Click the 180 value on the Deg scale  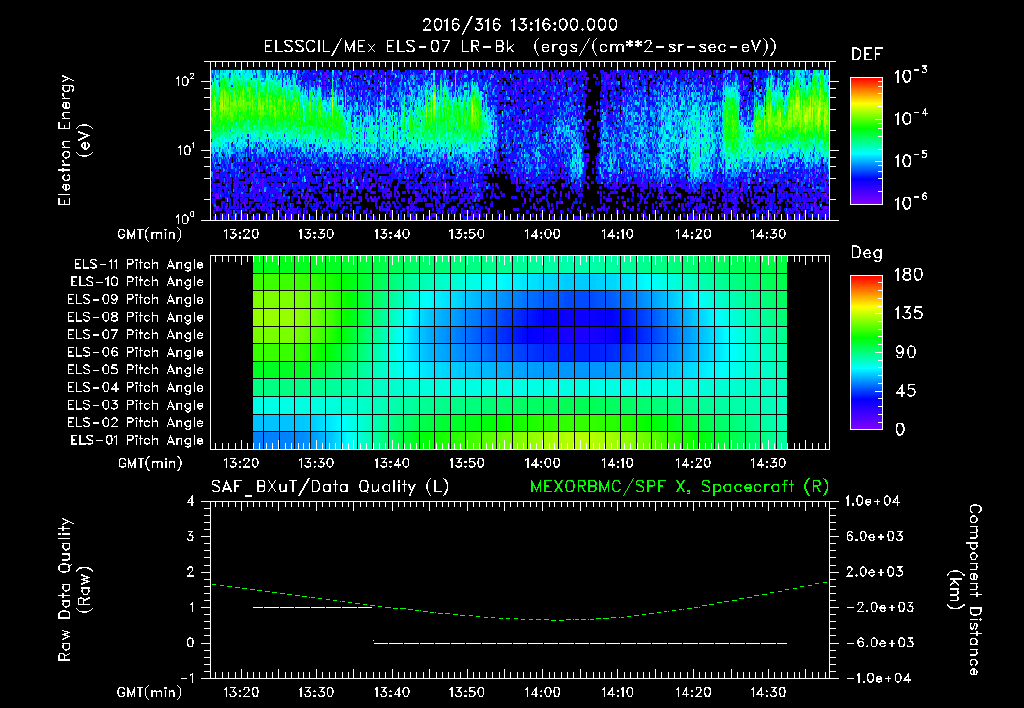coord(908,275)
